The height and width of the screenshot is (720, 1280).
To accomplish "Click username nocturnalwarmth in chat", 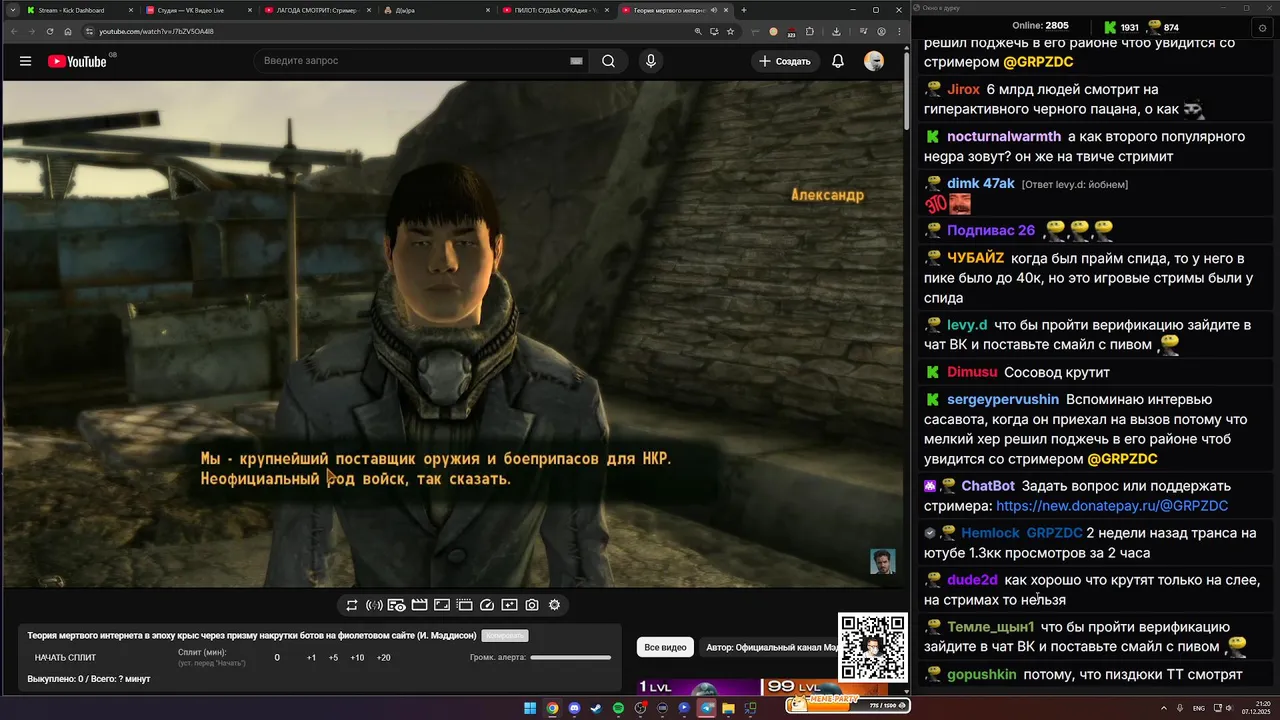I will click(x=1004, y=136).
